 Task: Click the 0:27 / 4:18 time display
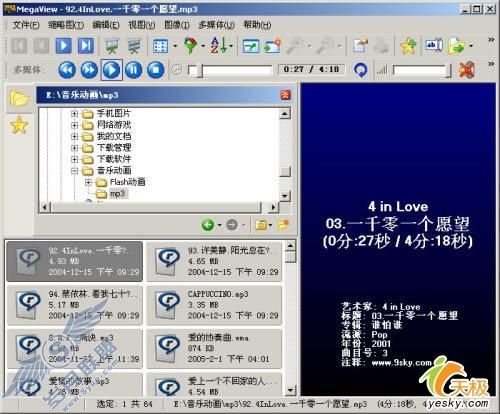tap(311, 69)
